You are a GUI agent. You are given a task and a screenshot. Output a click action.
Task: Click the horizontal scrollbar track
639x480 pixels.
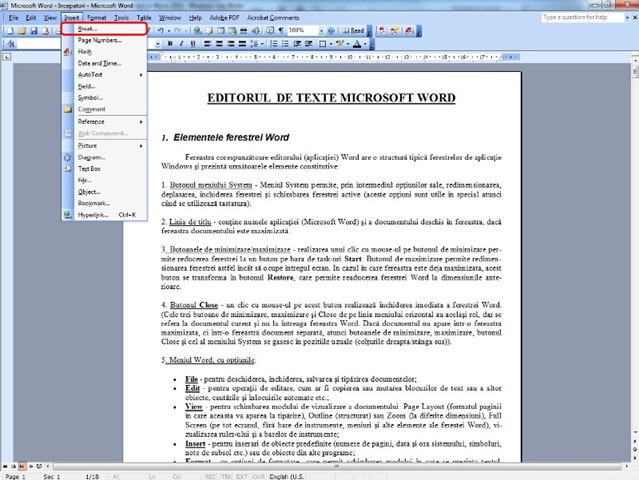[337, 466]
